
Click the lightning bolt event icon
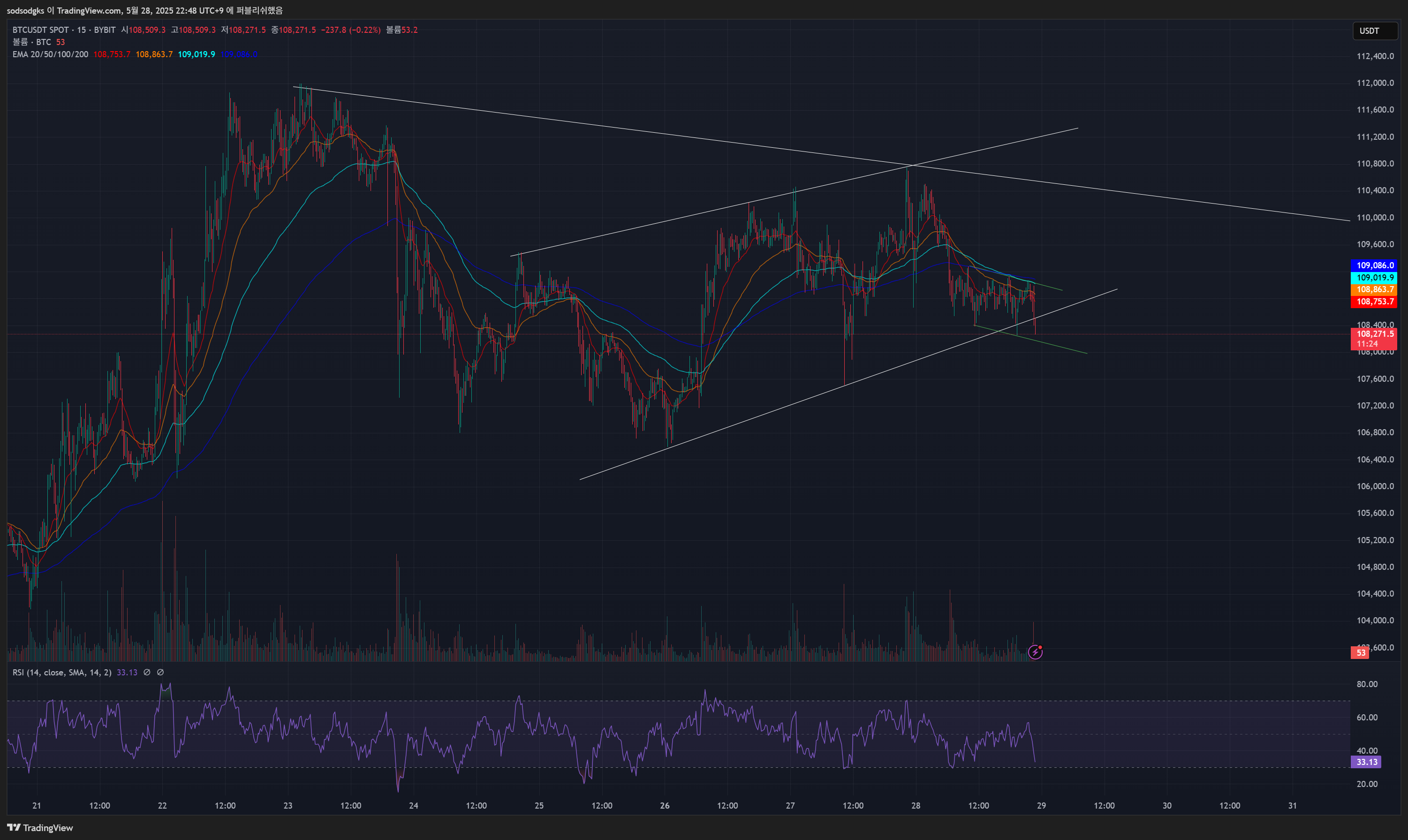(x=1035, y=652)
